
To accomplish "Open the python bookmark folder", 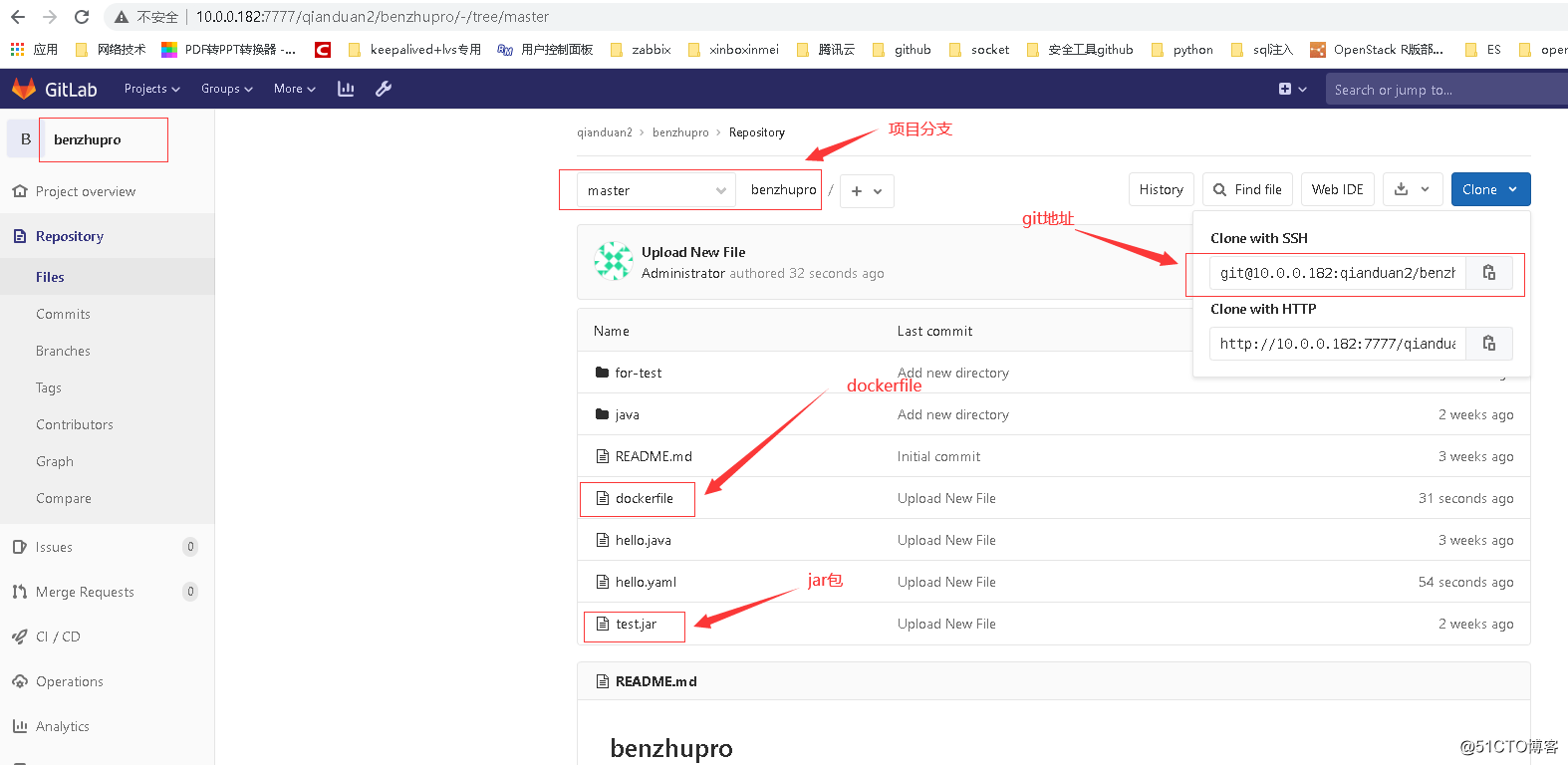I will [1181, 49].
